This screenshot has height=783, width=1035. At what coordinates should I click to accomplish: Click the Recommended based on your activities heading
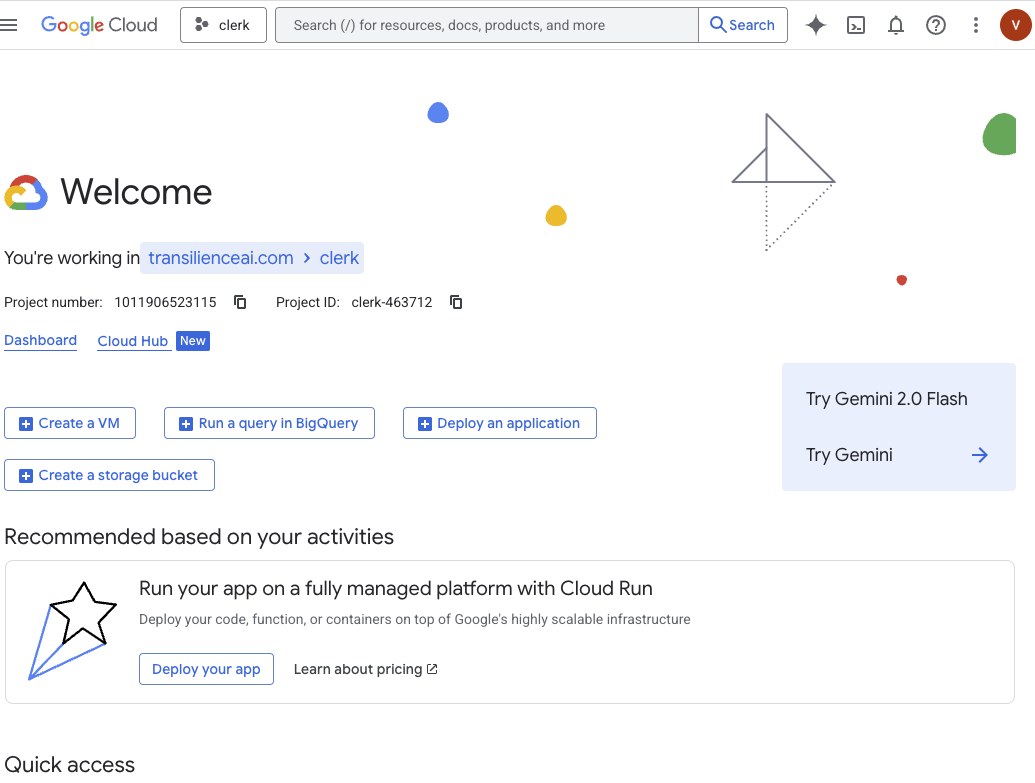click(x=199, y=537)
